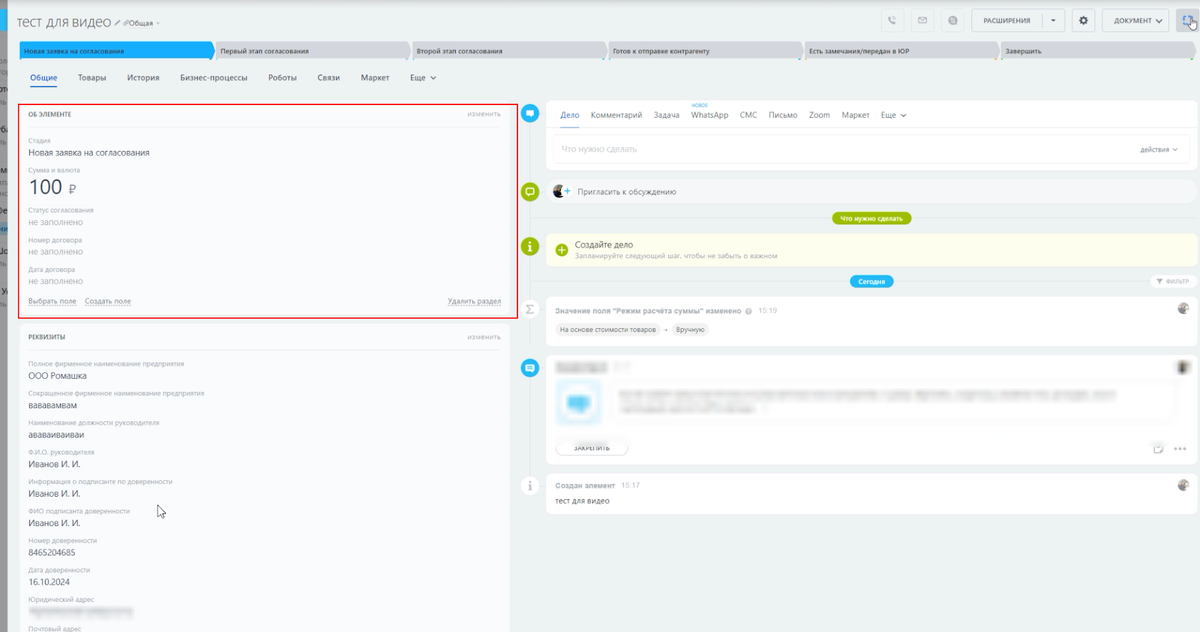The height and width of the screenshot is (632, 1200).
Task: Switch to the История tab
Action: pyautogui.click(x=143, y=77)
